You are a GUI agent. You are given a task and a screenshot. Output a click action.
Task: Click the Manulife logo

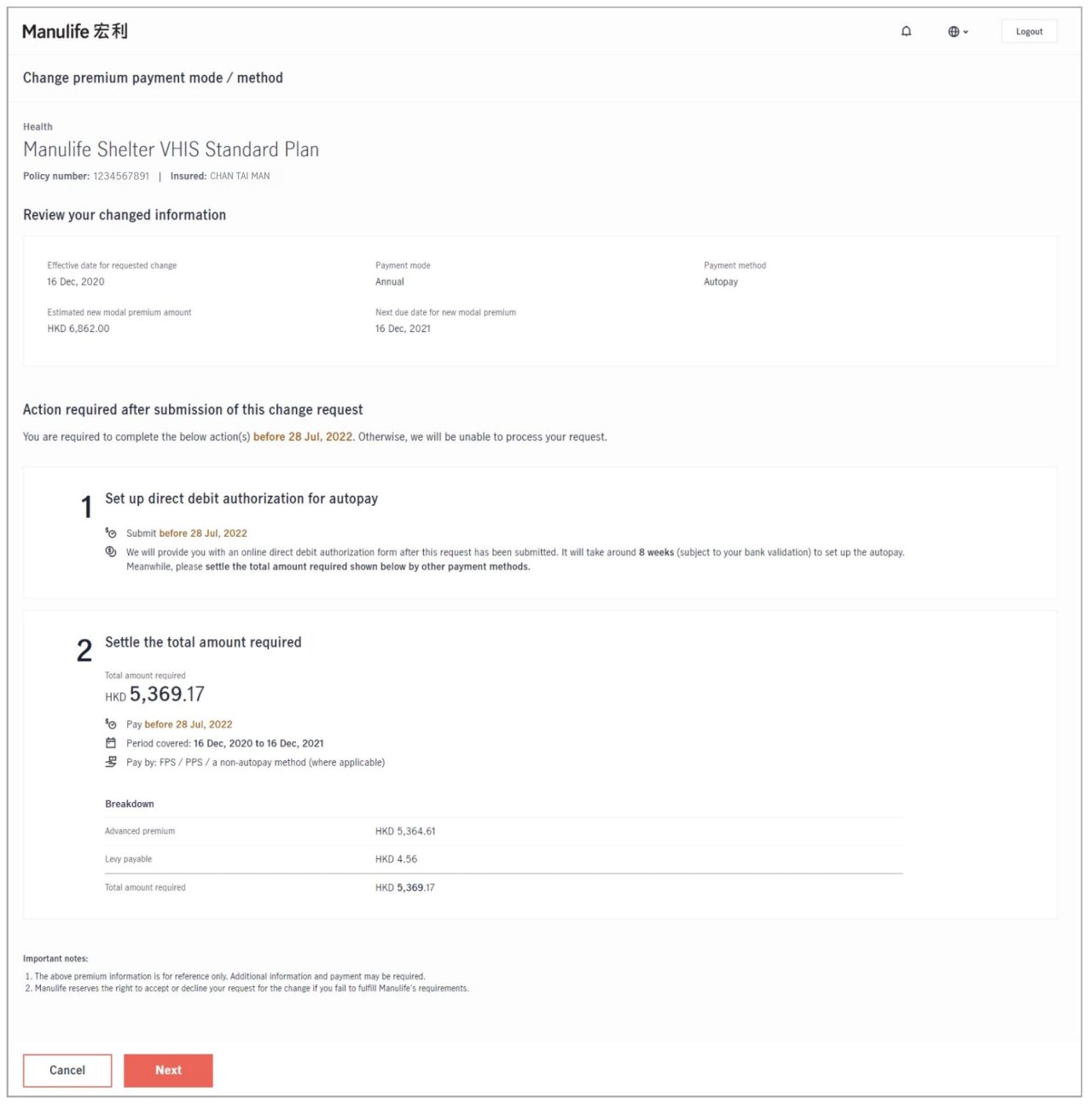click(75, 32)
